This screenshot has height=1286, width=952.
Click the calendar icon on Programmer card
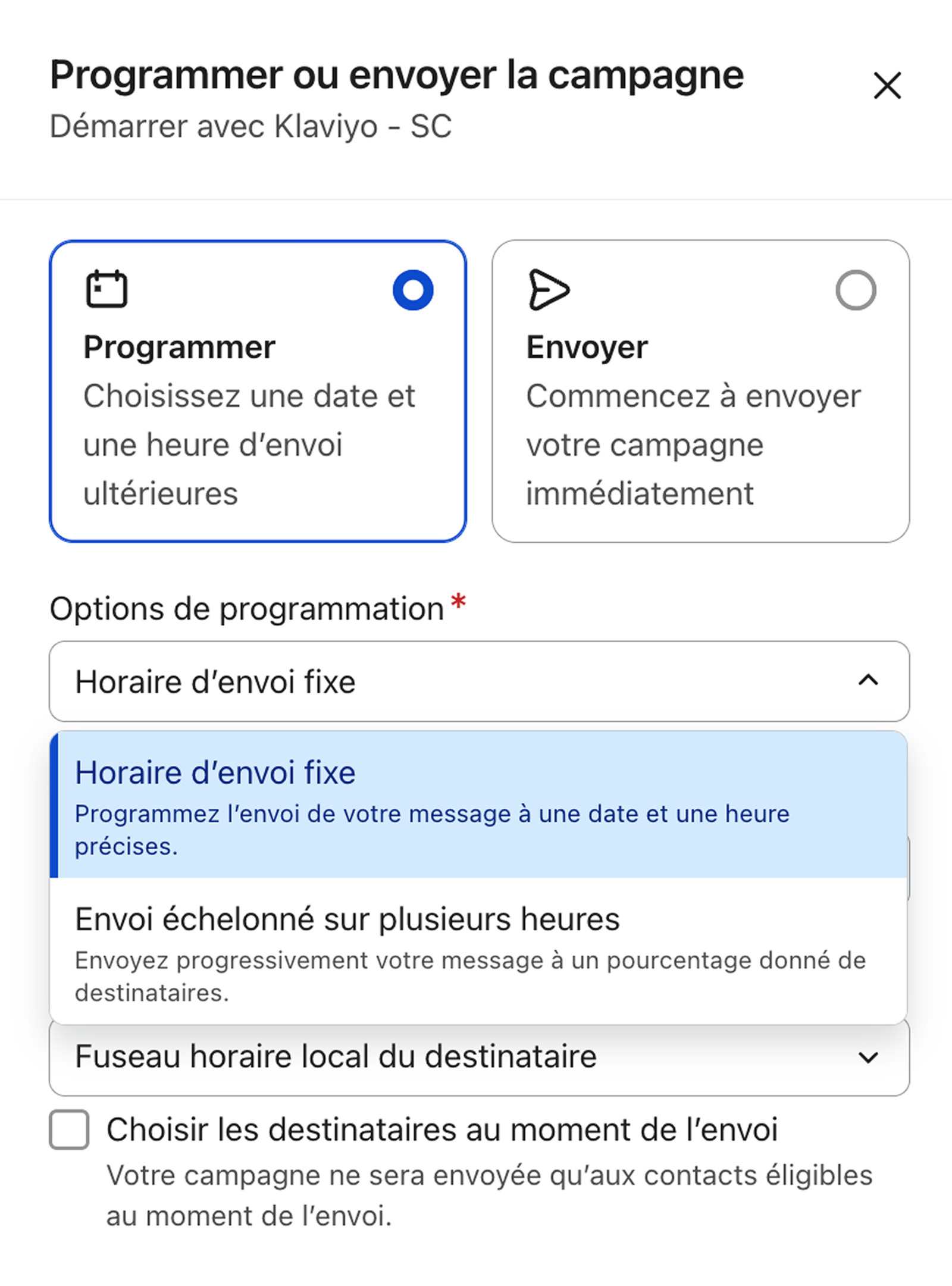107,289
